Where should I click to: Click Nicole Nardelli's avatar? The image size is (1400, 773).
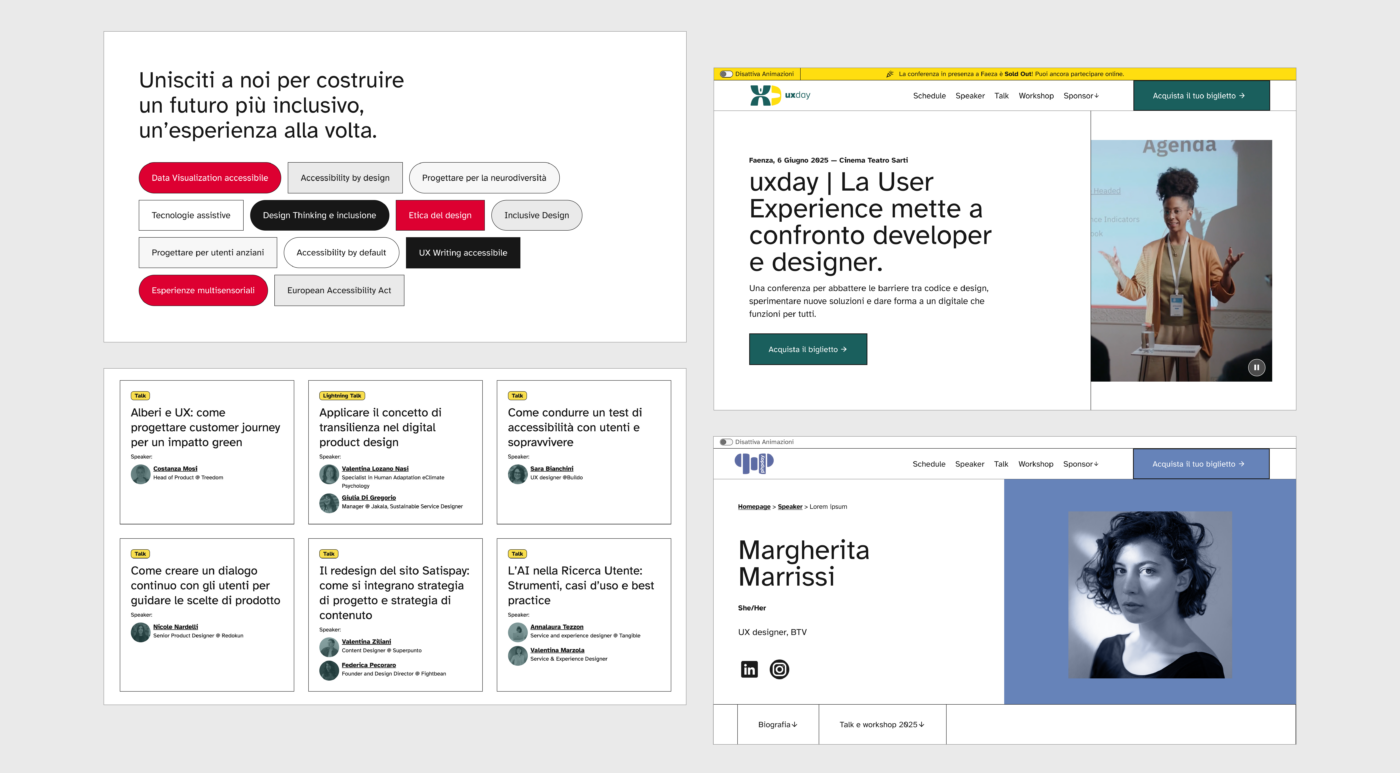pos(140,632)
